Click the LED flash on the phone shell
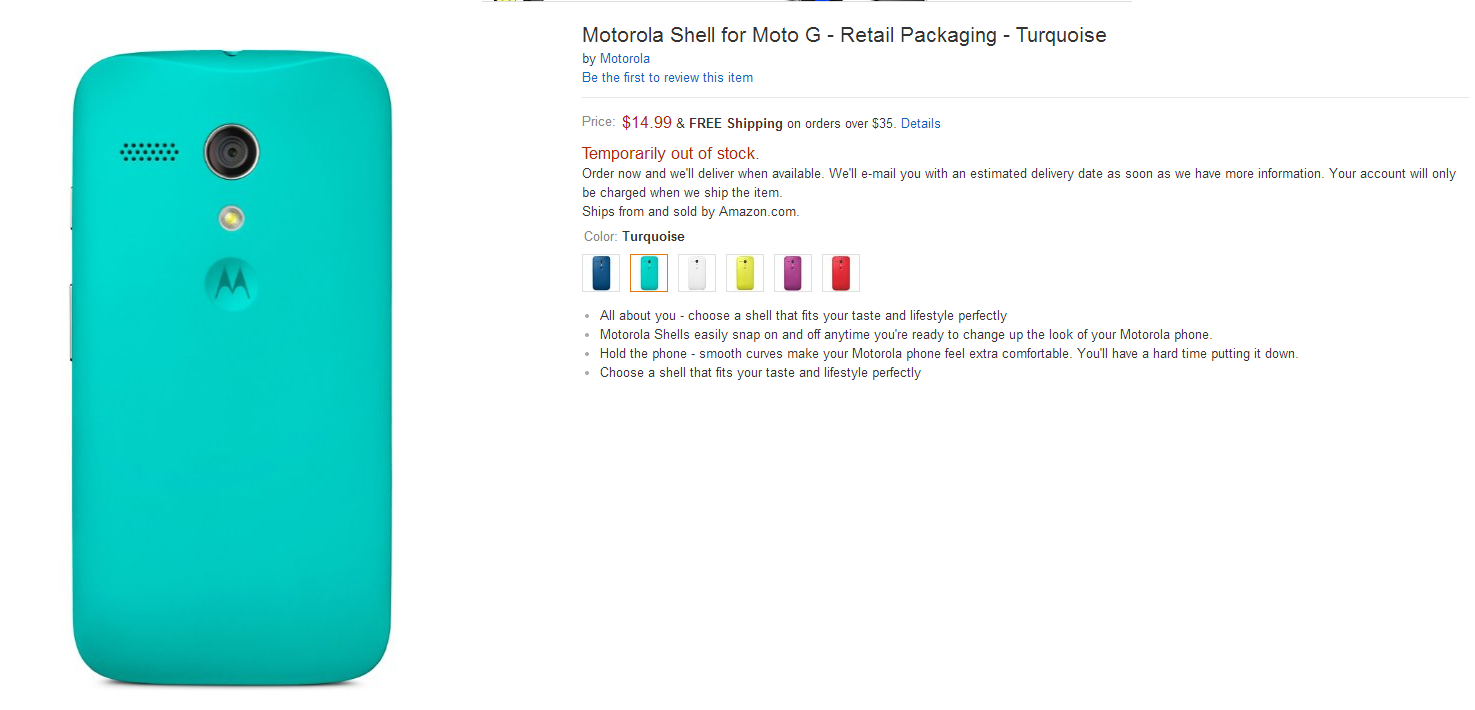 (232, 218)
